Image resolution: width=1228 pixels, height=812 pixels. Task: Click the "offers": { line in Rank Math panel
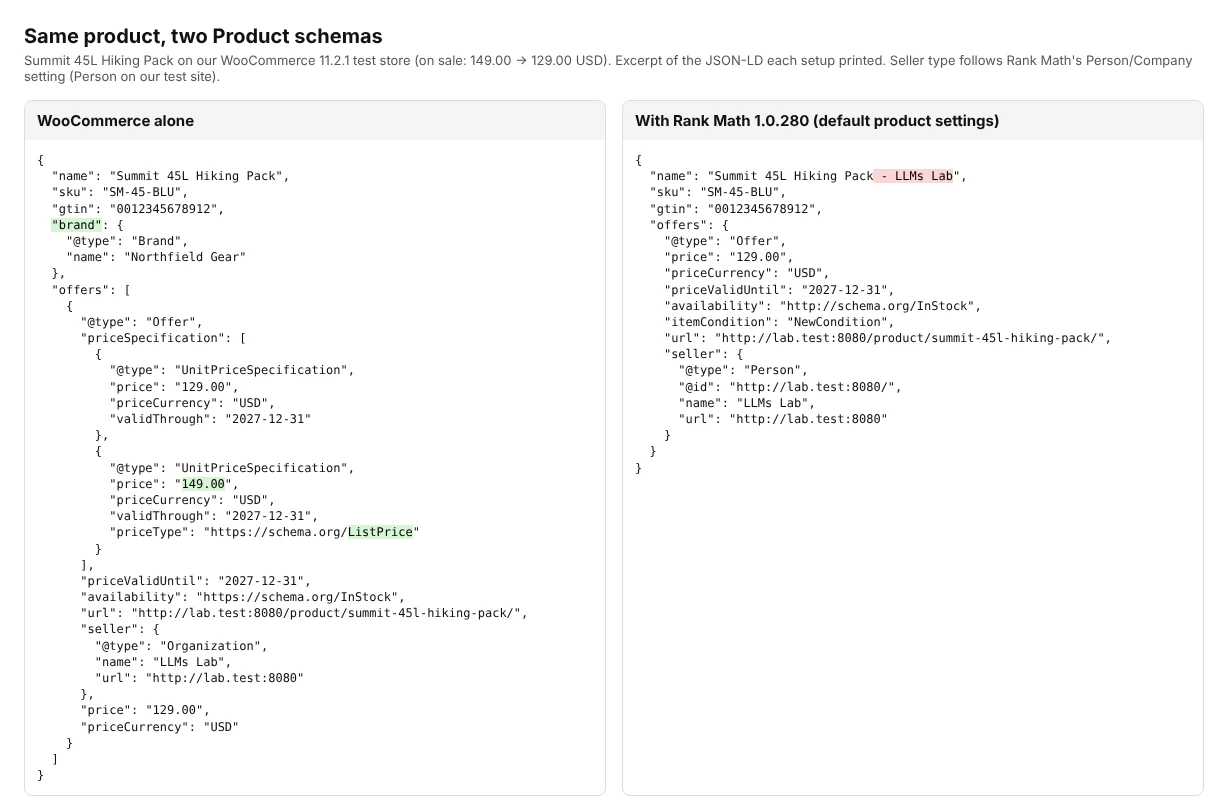[690, 225]
